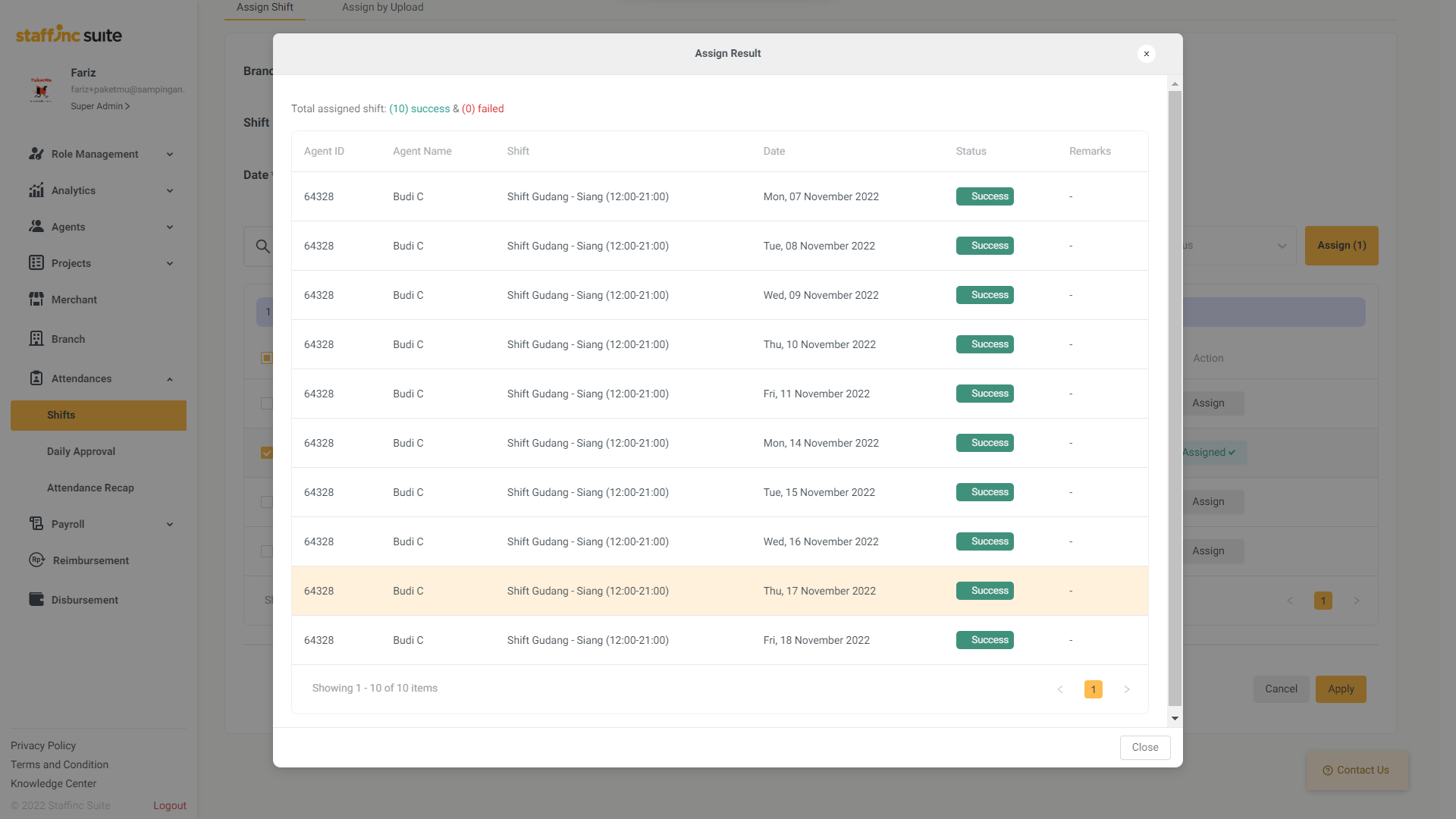Image resolution: width=1456 pixels, height=819 pixels.
Task: Click '(10) success' summary text
Action: pos(419,109)
